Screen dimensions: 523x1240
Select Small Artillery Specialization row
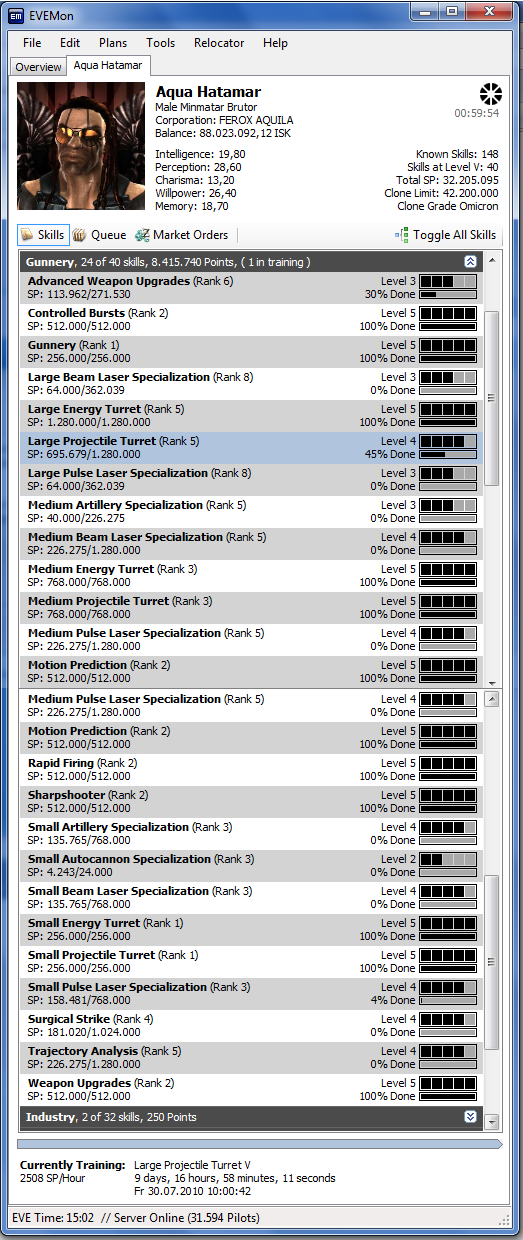tap(251, 834)
